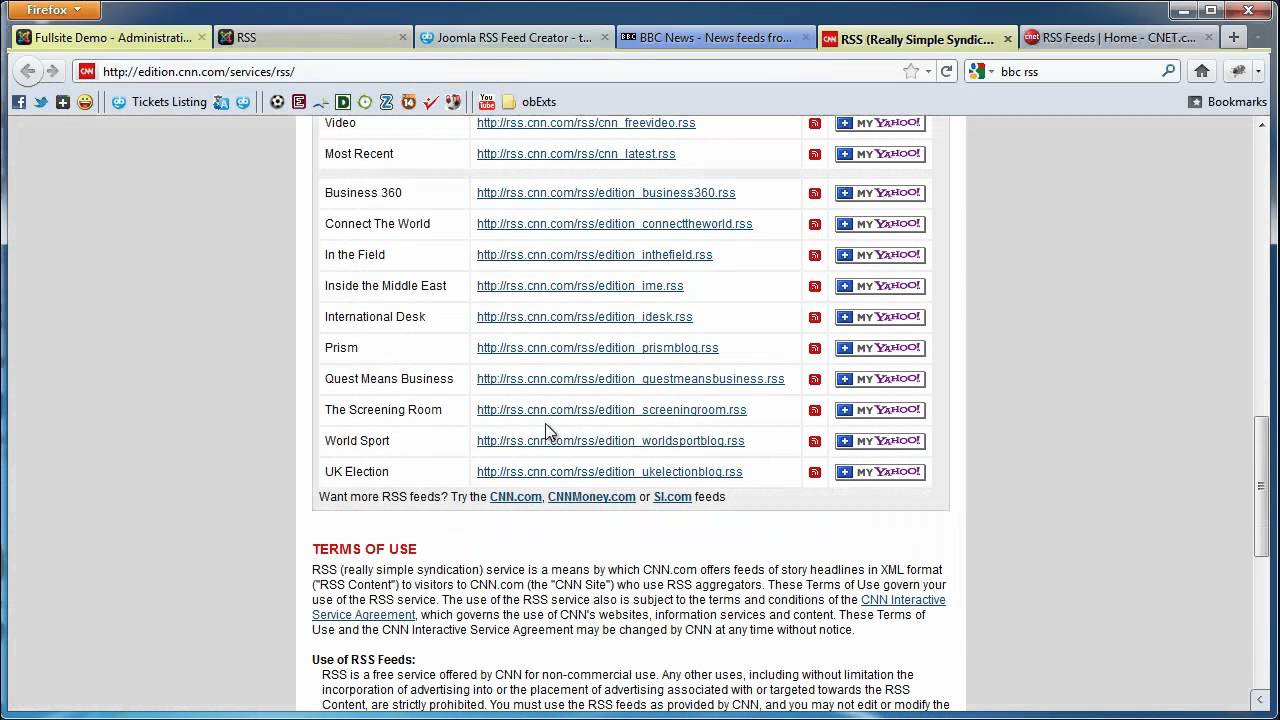
Task: Follow the CNNMoney.com link
Action: [x=591, y=497]
